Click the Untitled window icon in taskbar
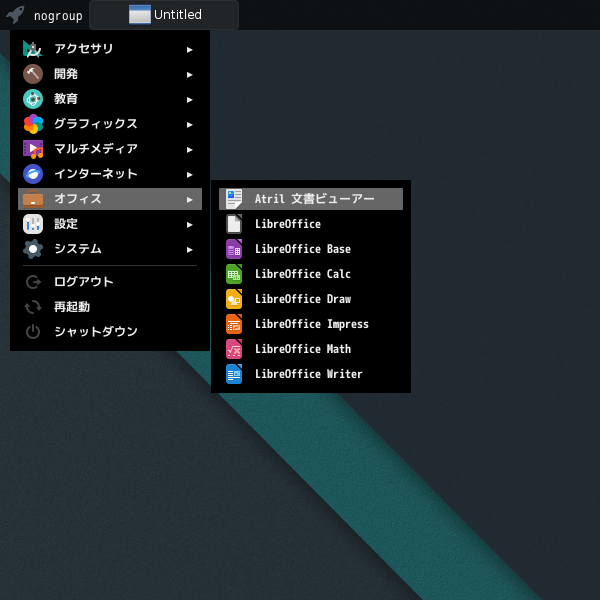The image size is (600, 600). [140, 15]
